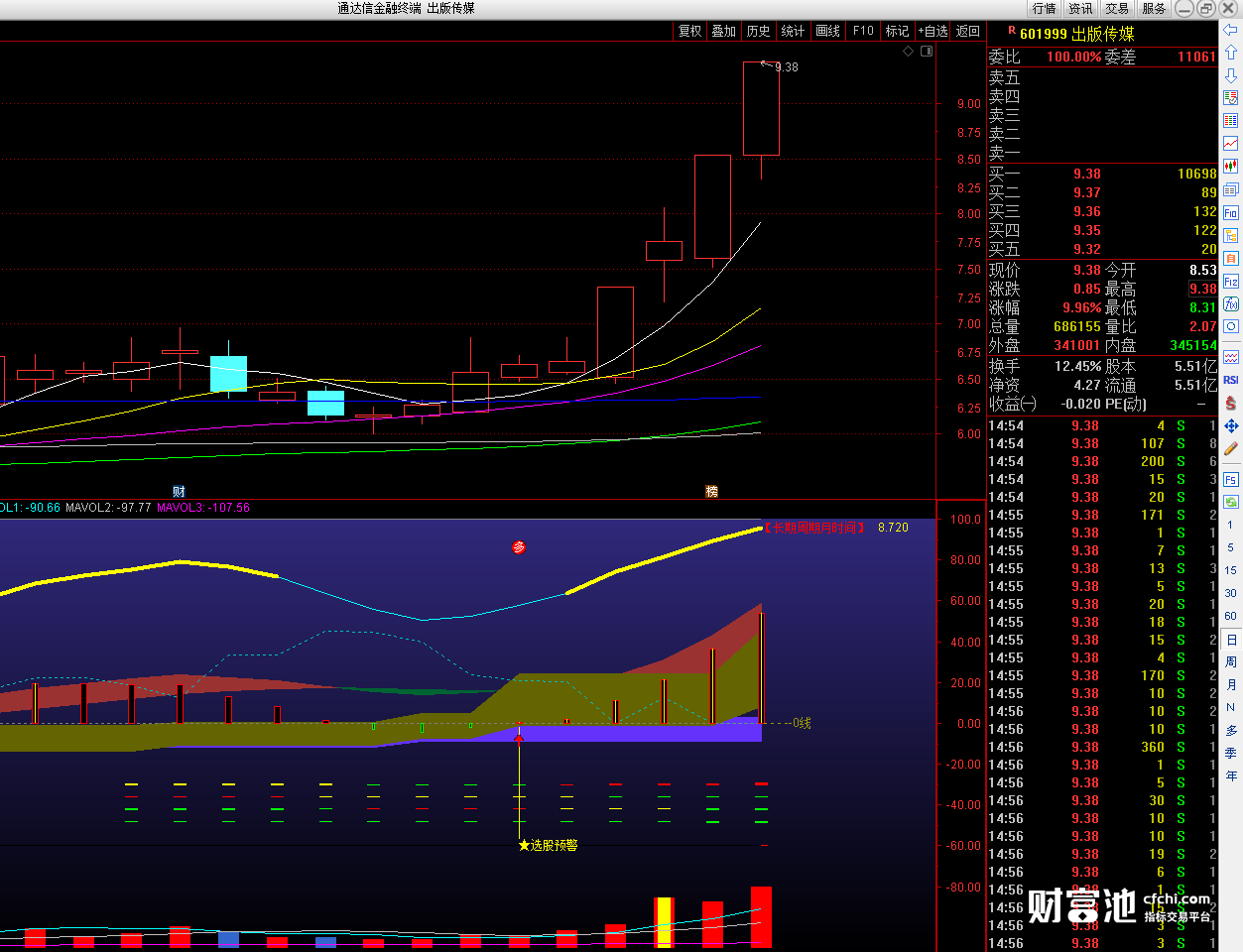The height and width of the screenshot is (952, 1243).
Task: Click the 画线 draw line button
Action: (x=828, y=31)
